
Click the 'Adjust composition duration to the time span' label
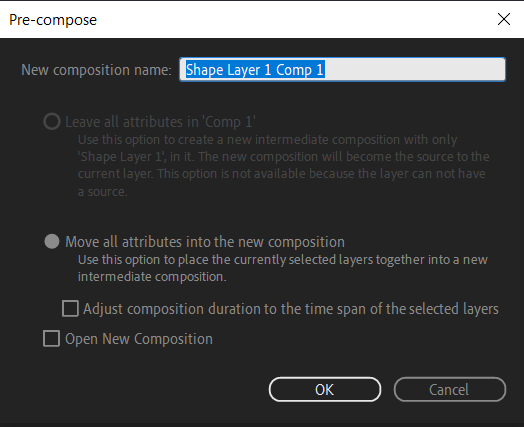pos(291,309)
